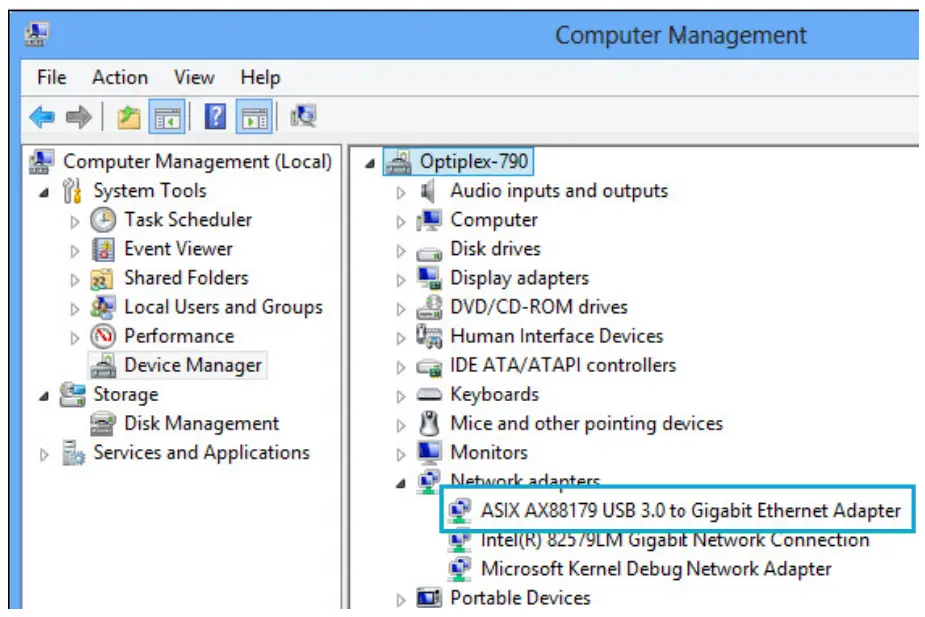Viewport: 925px width, 617px height.
Task: Select Disk Management in the tree
Action: [200, 424]
